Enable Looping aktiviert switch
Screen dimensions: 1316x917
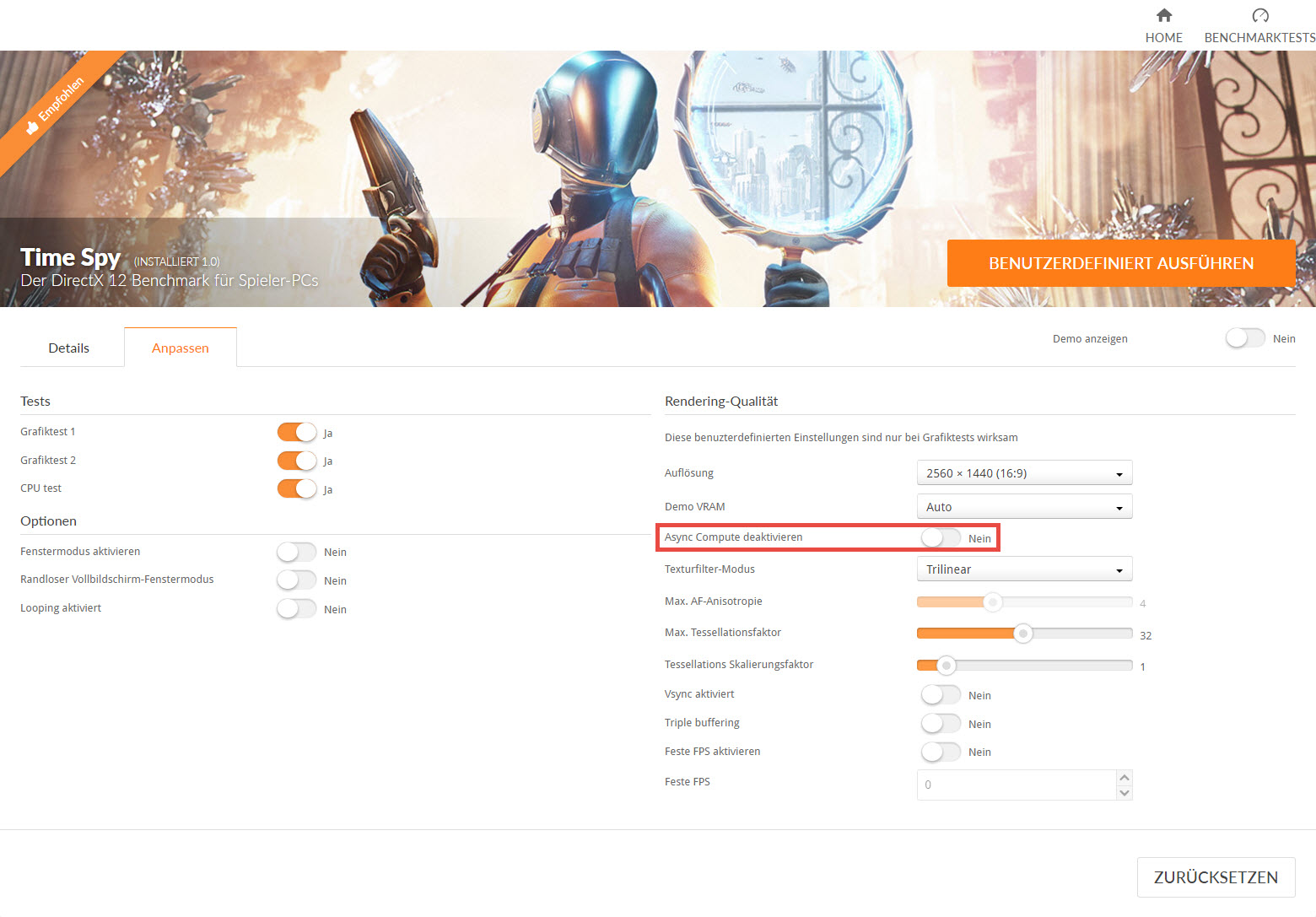(297, 608)
